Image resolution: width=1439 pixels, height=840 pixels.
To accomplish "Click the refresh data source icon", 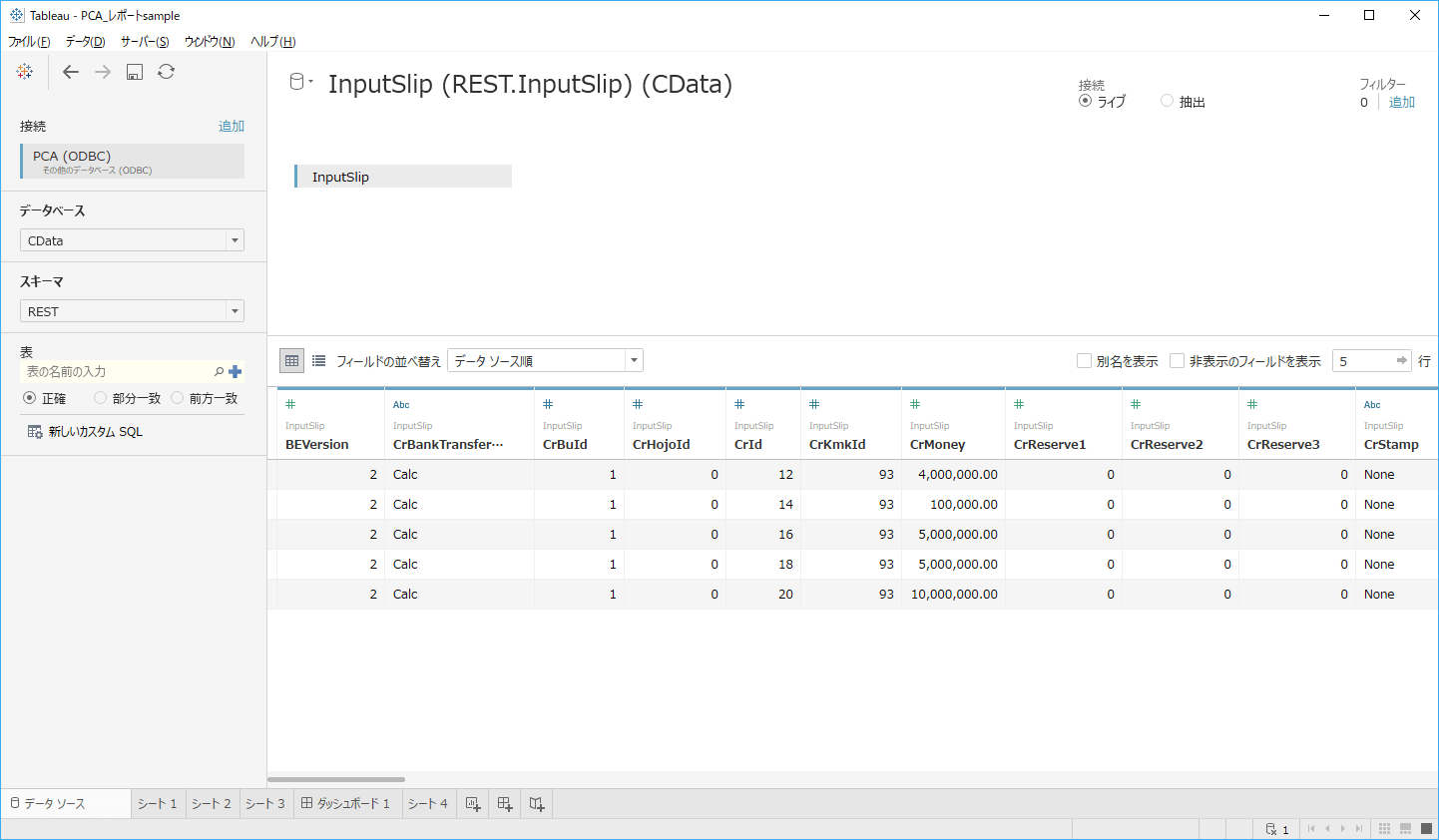I will pyautogui.click(x=167, y=72).
